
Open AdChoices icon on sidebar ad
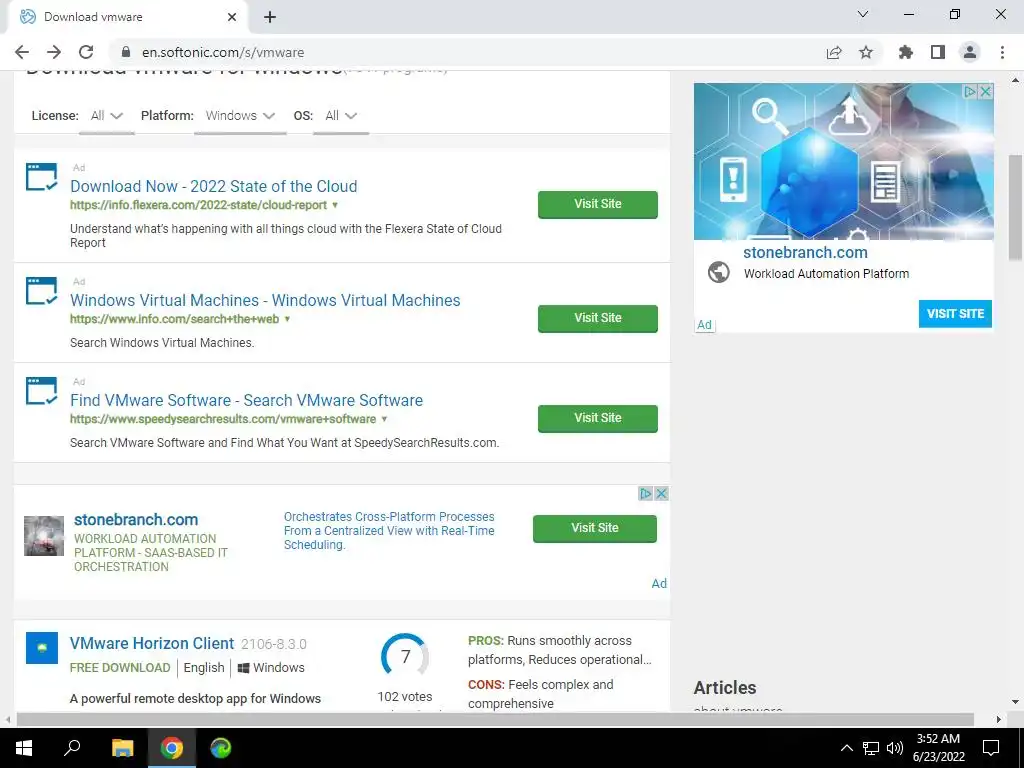point(970,91)
